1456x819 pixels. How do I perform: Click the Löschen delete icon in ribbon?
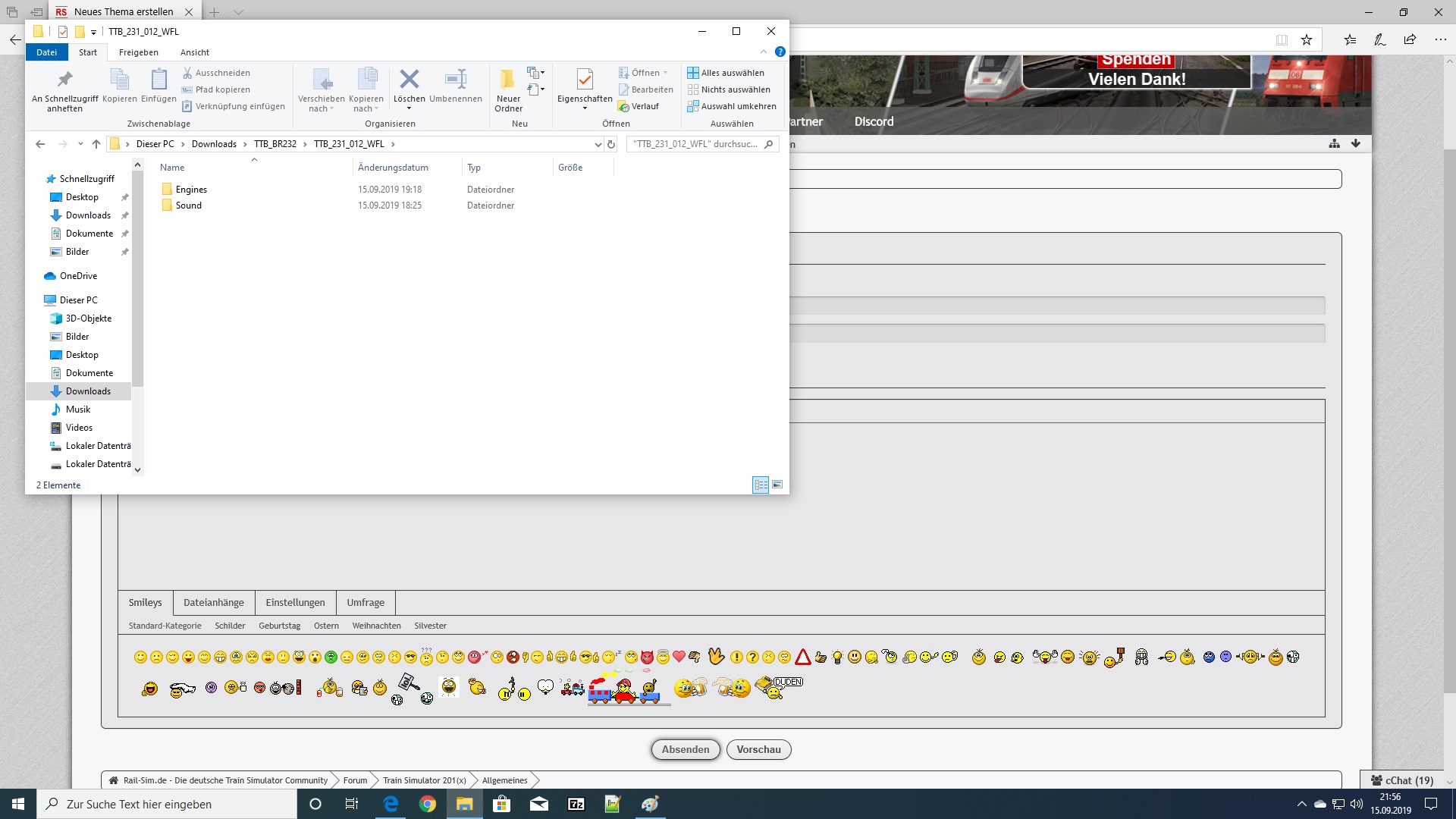tap(409, 80)
